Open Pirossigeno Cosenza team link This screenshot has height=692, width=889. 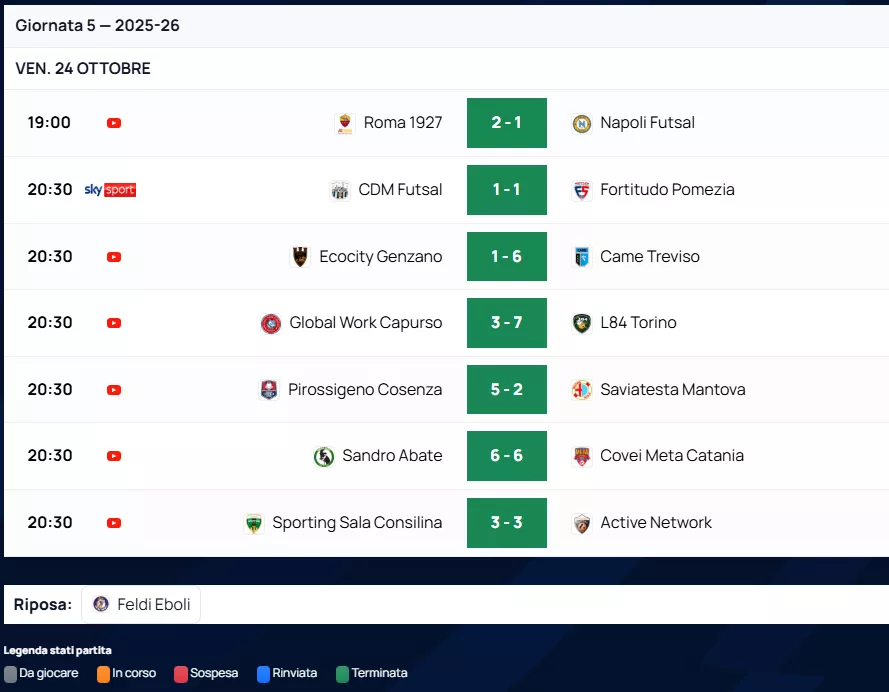(364, 390)
